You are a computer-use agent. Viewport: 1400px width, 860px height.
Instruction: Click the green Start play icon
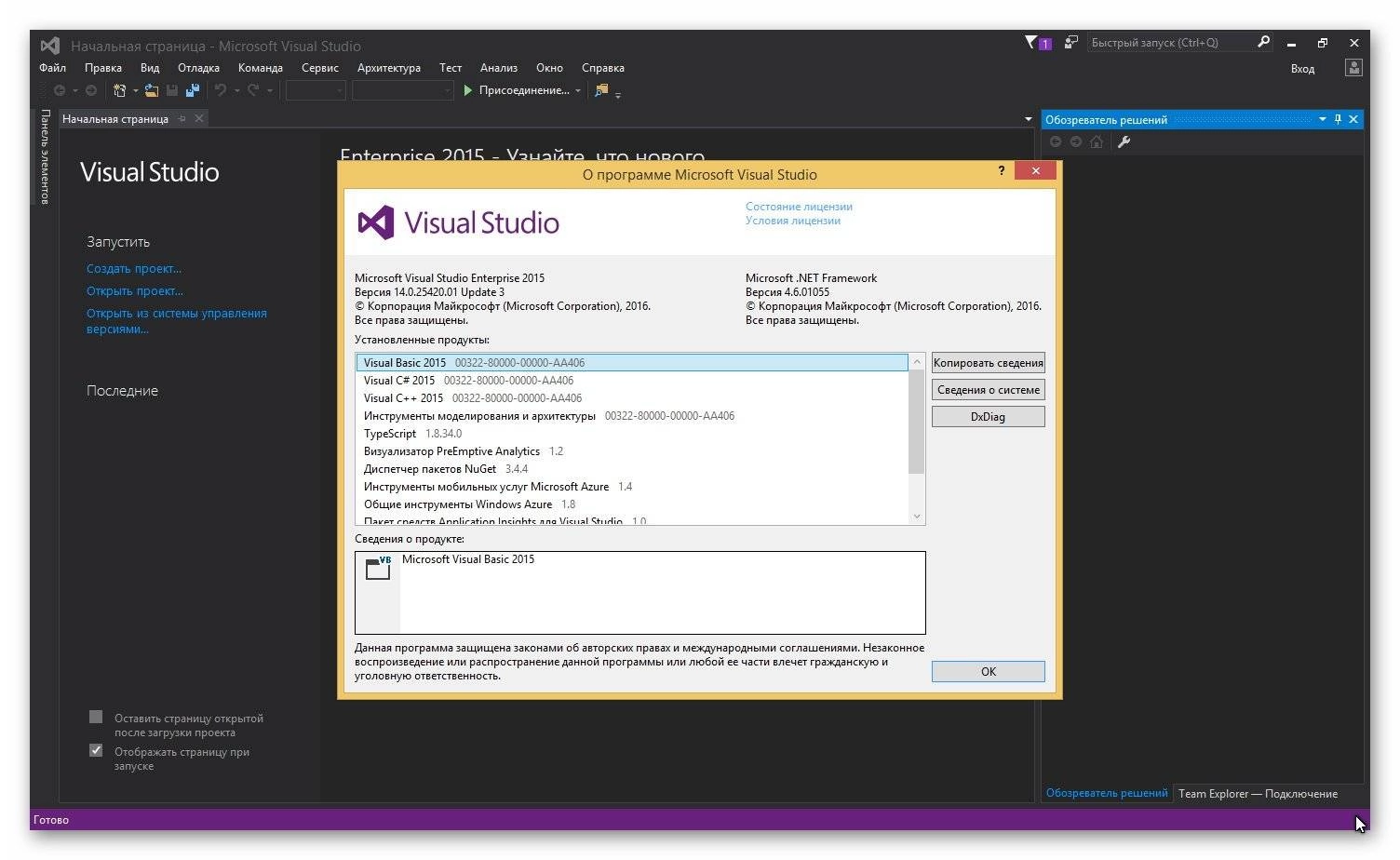tap(468, 90)
